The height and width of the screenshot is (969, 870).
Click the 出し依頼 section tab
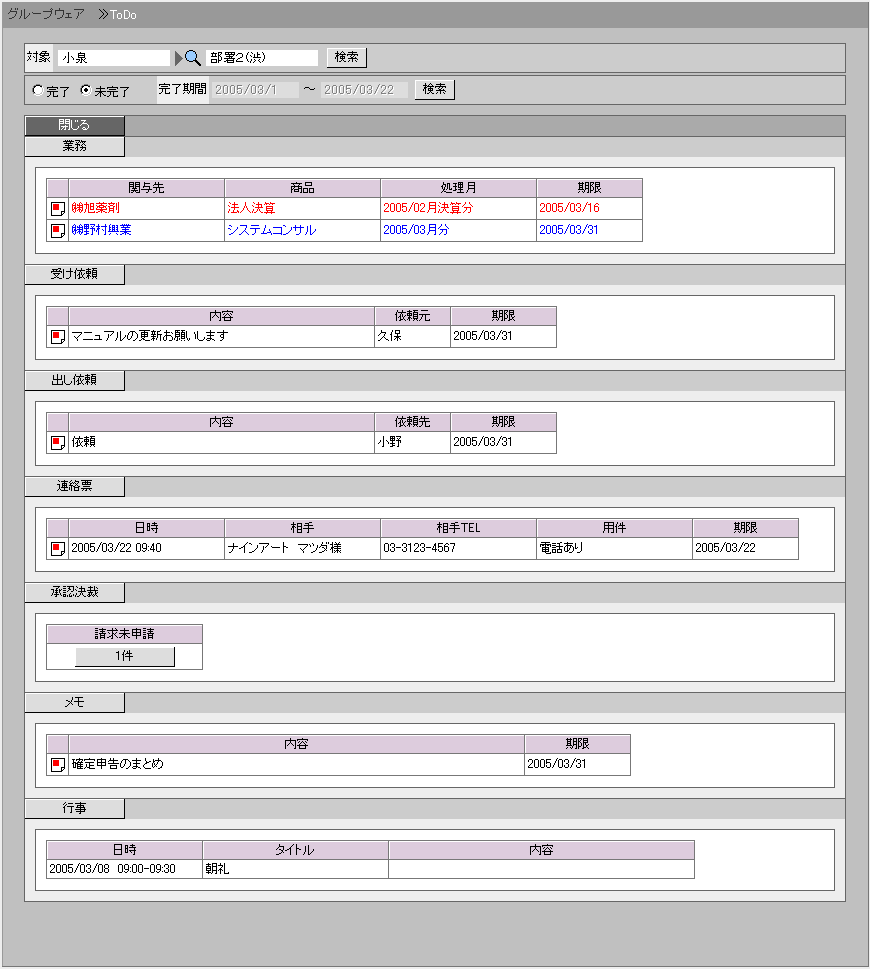(x=74, y=380)
